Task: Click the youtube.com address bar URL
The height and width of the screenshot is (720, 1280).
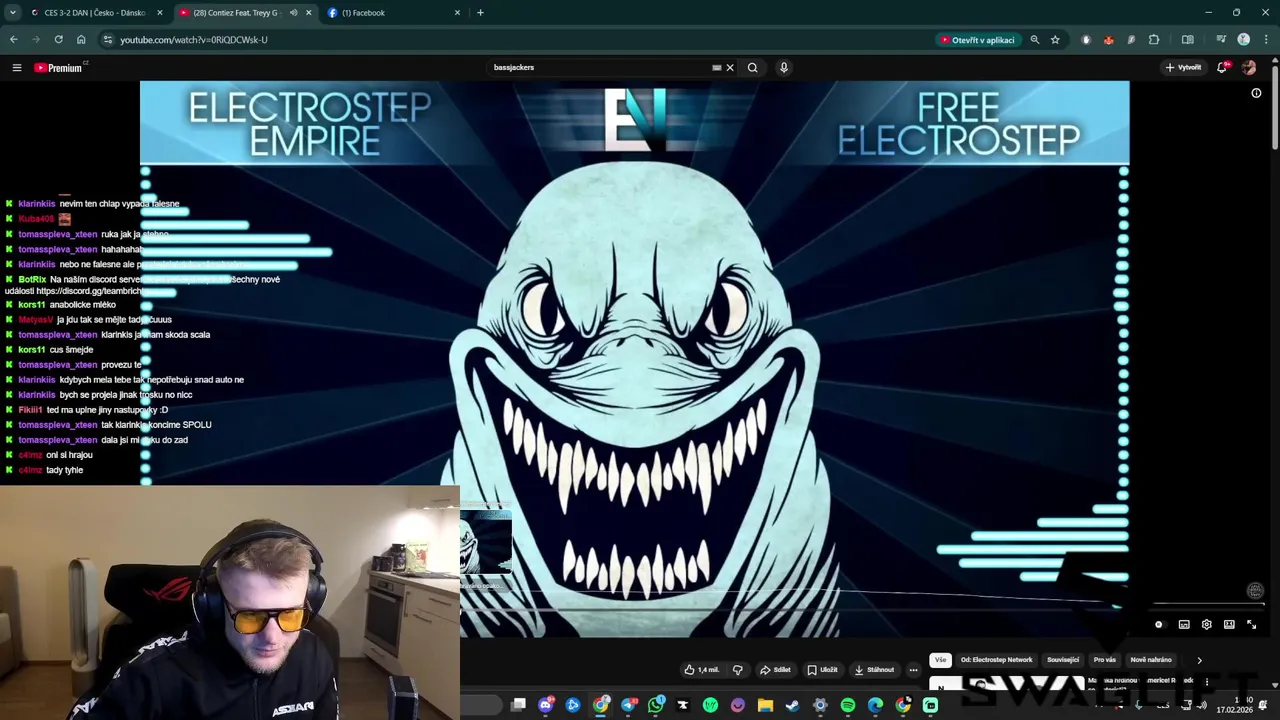Action: pyautogui.click(x=194, y=40)
